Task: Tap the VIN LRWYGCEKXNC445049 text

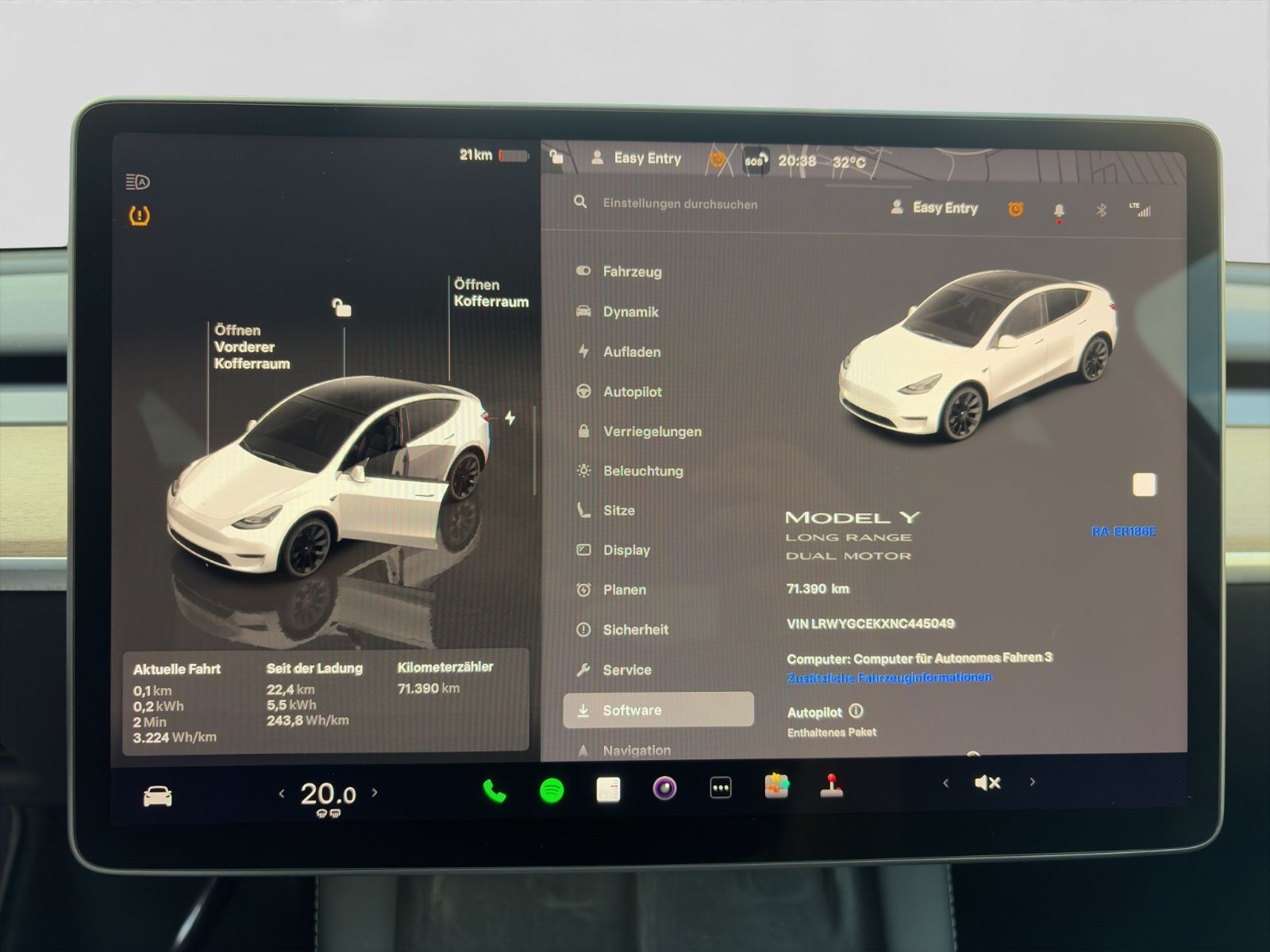Action: click(x=870, y=624)
